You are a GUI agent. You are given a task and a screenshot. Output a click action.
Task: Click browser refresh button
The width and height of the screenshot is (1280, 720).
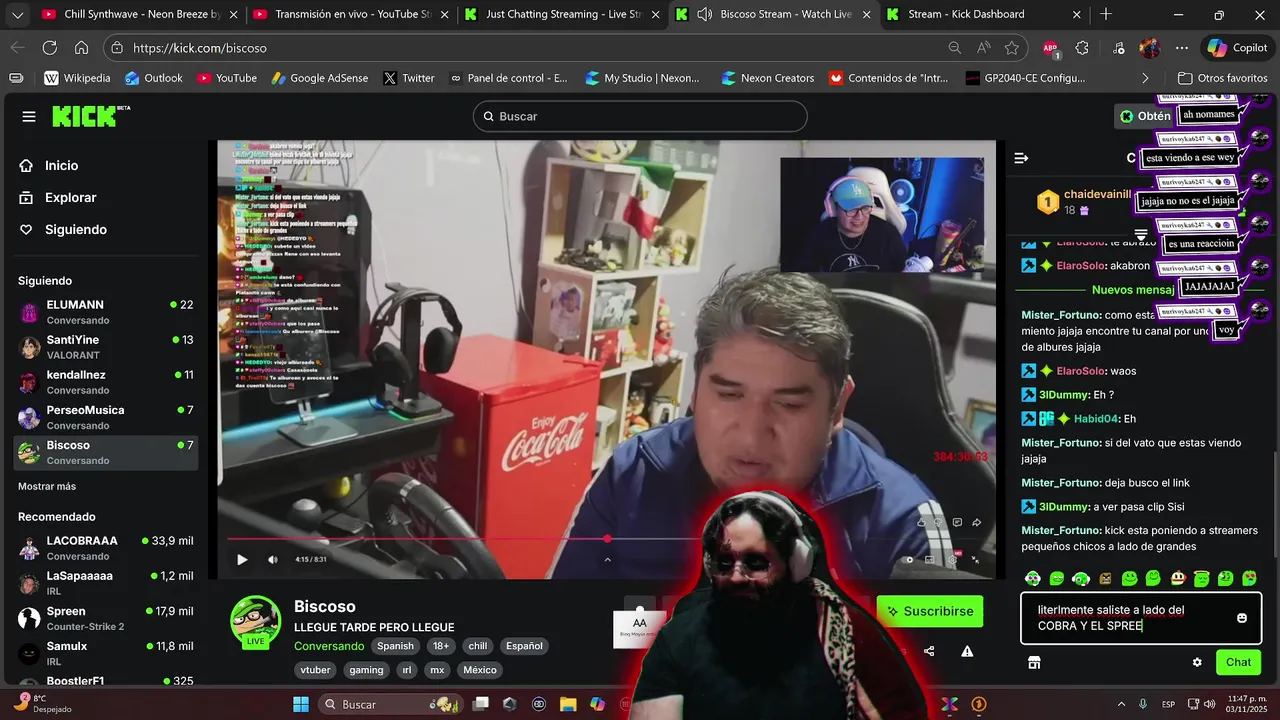point(49,47)
